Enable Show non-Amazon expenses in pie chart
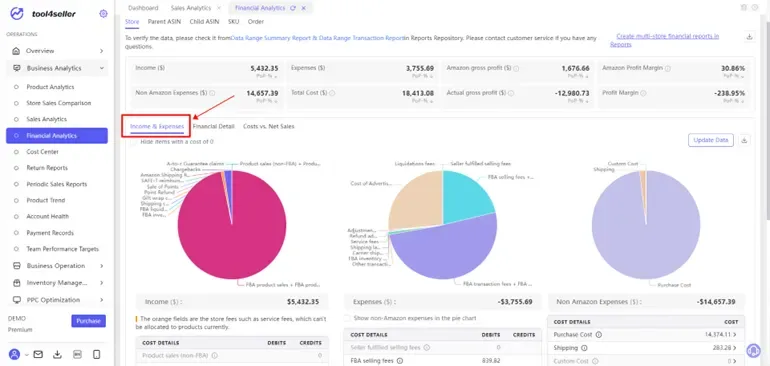The width and height of the screenshot is (770, 366). point(347,318)
